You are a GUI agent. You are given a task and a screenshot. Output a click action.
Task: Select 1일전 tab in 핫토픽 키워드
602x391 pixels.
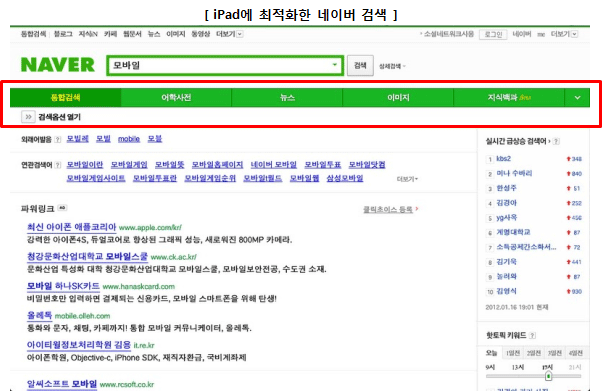513,353
